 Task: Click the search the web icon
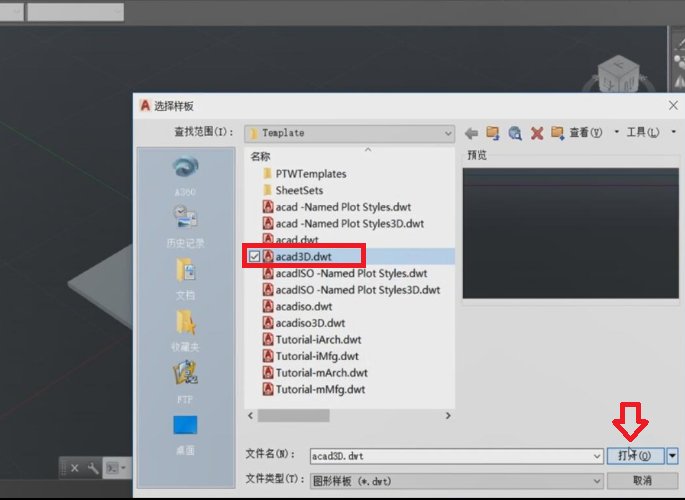pos(515,133)
